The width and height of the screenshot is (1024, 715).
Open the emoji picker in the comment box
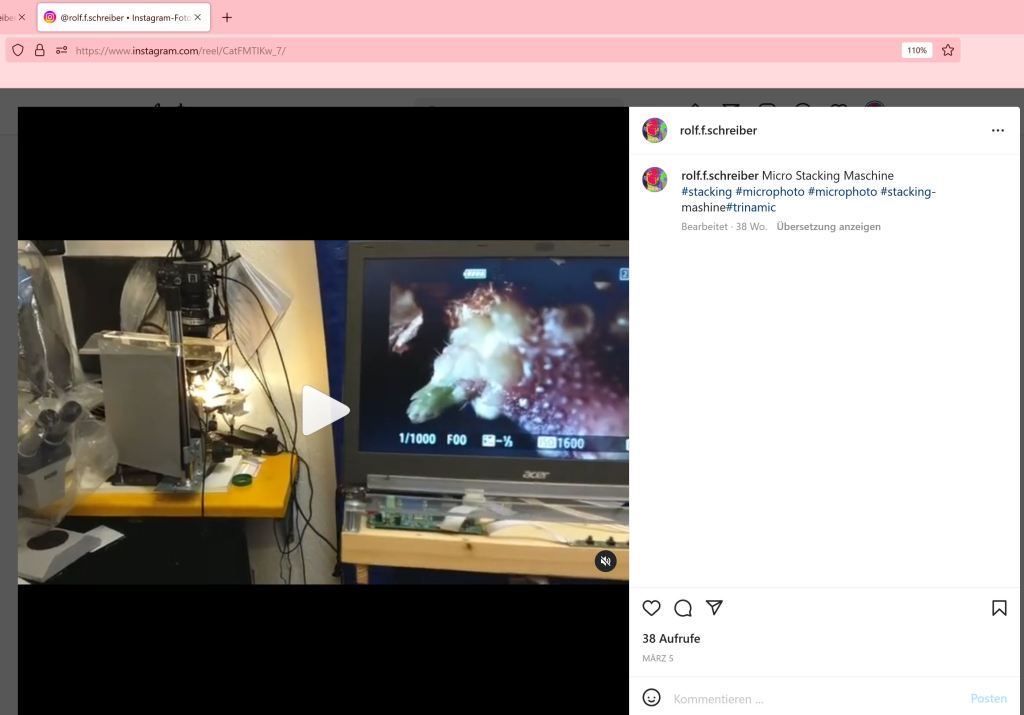point(652,698)
